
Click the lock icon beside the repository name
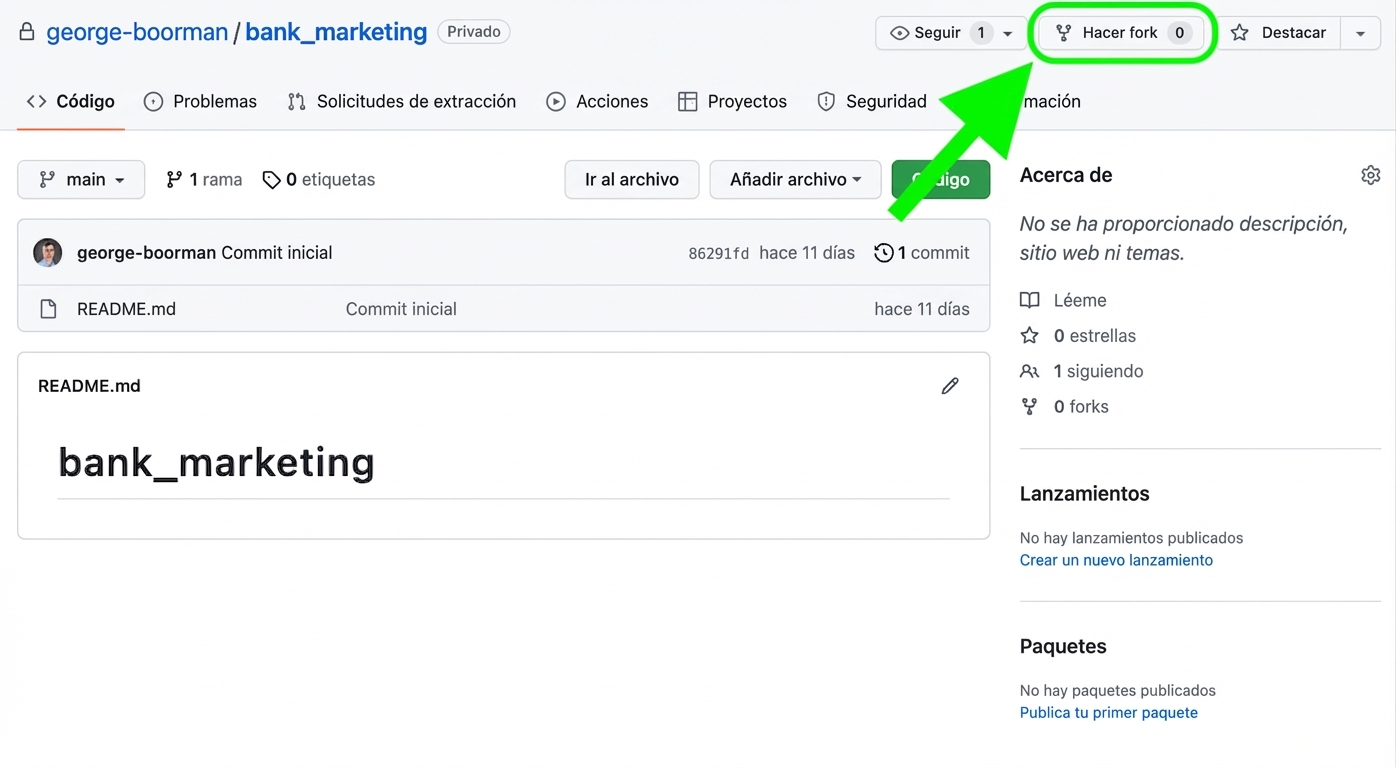pyautogui.click(x=28, y=32)
